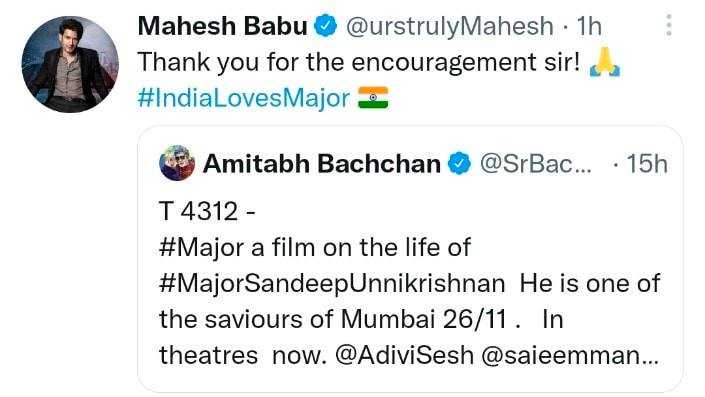Open the 1h timestamp of tweet

pyautogui.click(x=589, y=26)
